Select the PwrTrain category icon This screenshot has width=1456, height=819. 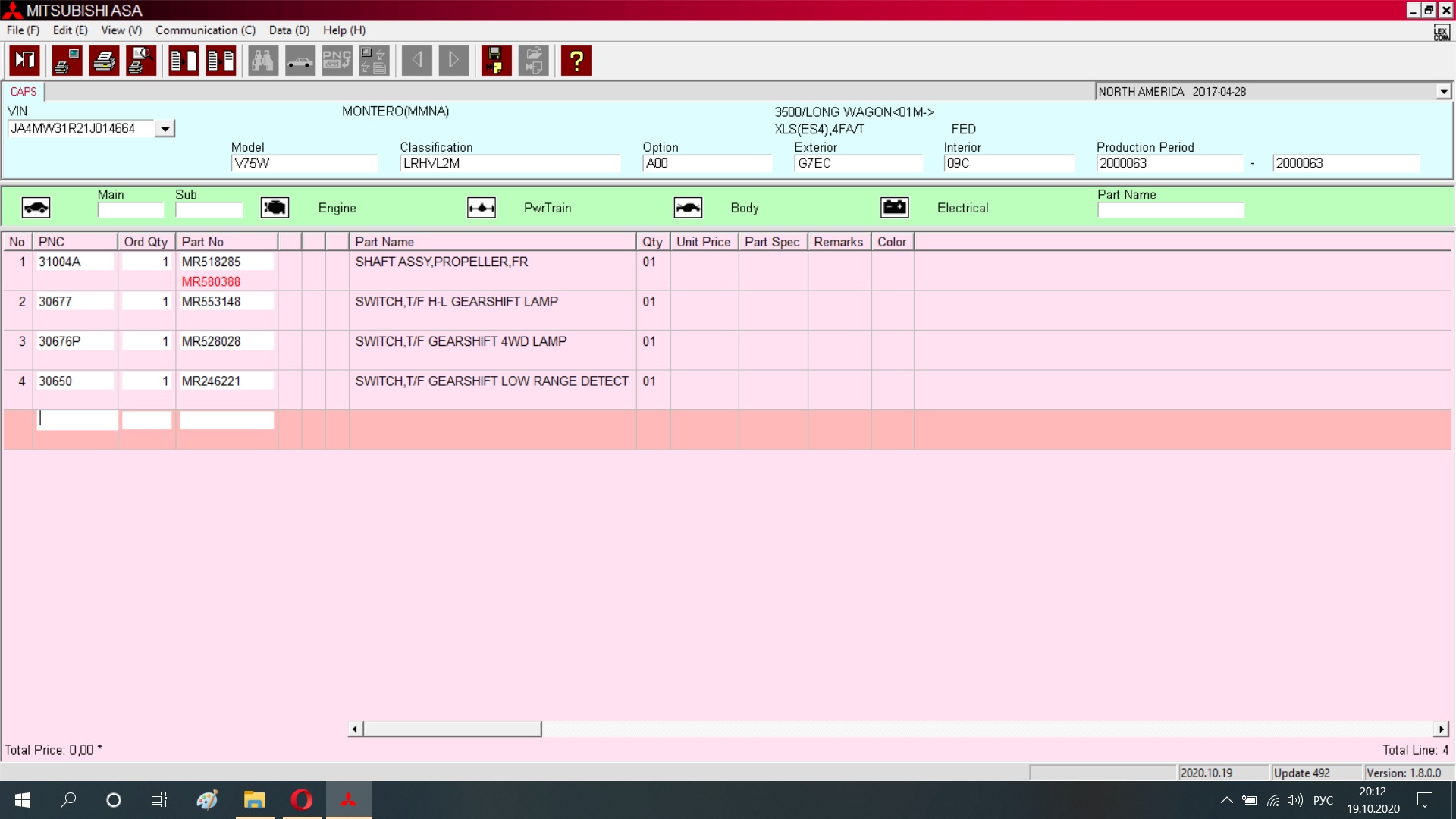482,208
